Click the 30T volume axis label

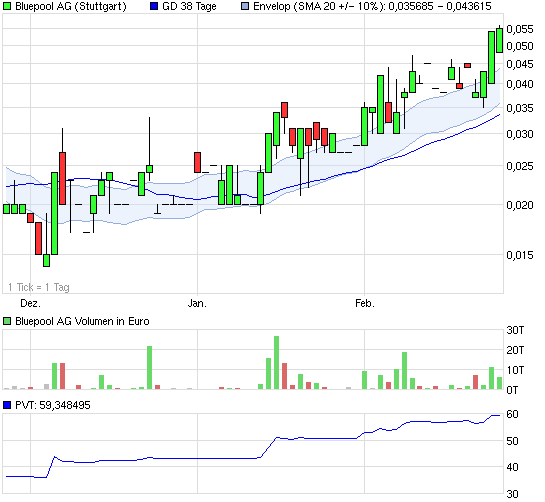click(x=515, y=330)
